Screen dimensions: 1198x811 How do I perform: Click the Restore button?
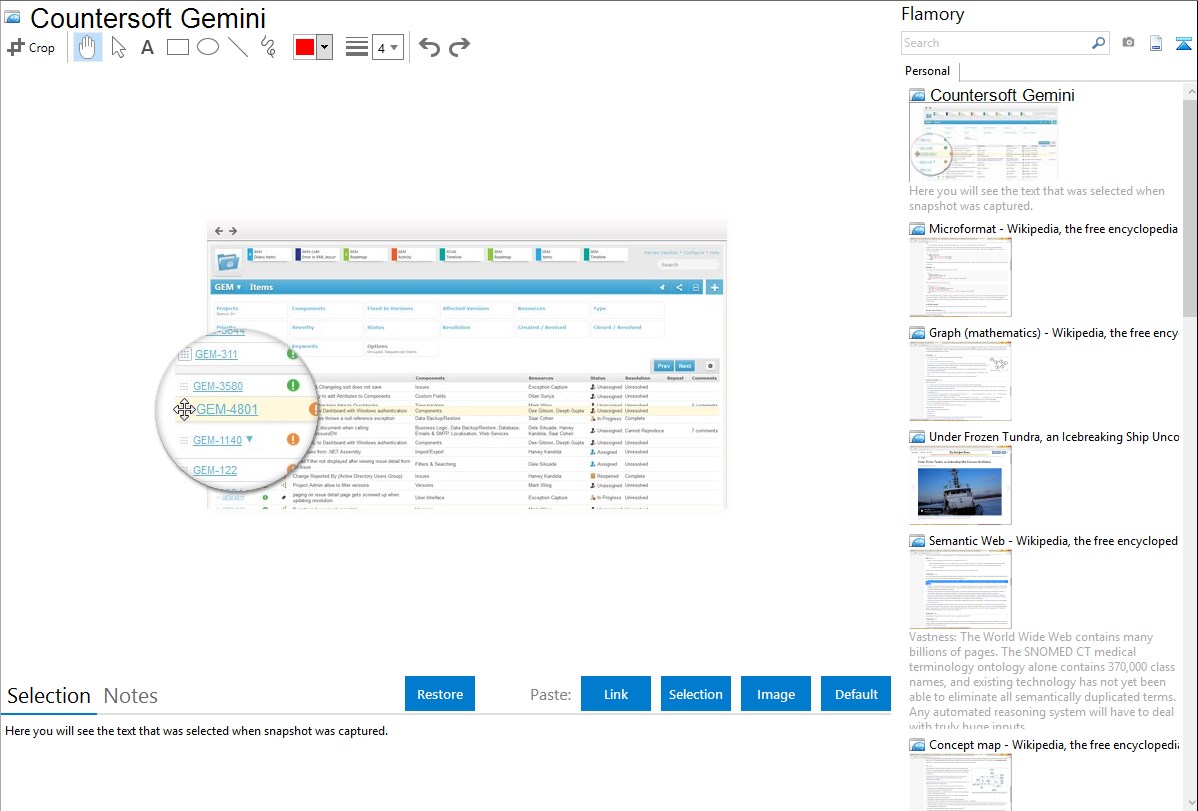click(x=440, y=694)
